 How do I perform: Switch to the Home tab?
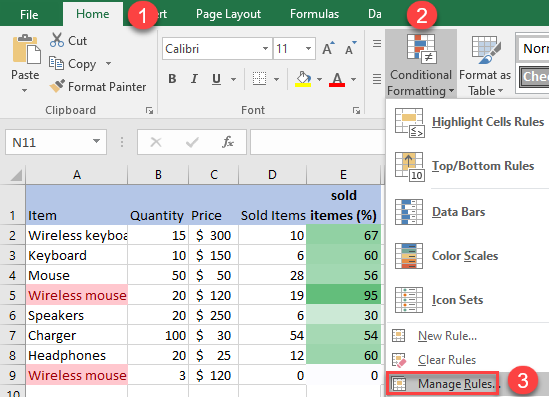point(92,14)
